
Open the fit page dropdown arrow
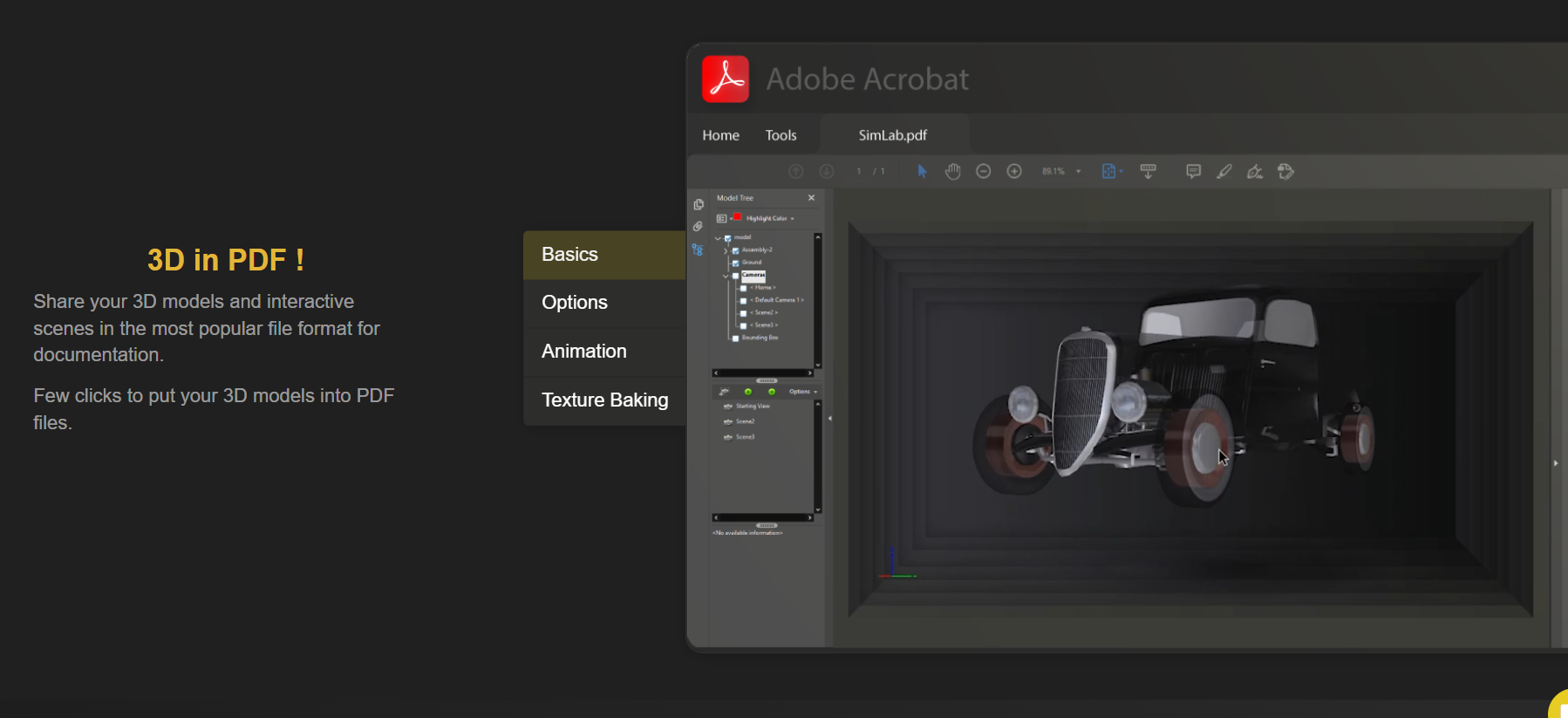(x=1121, y=172)
